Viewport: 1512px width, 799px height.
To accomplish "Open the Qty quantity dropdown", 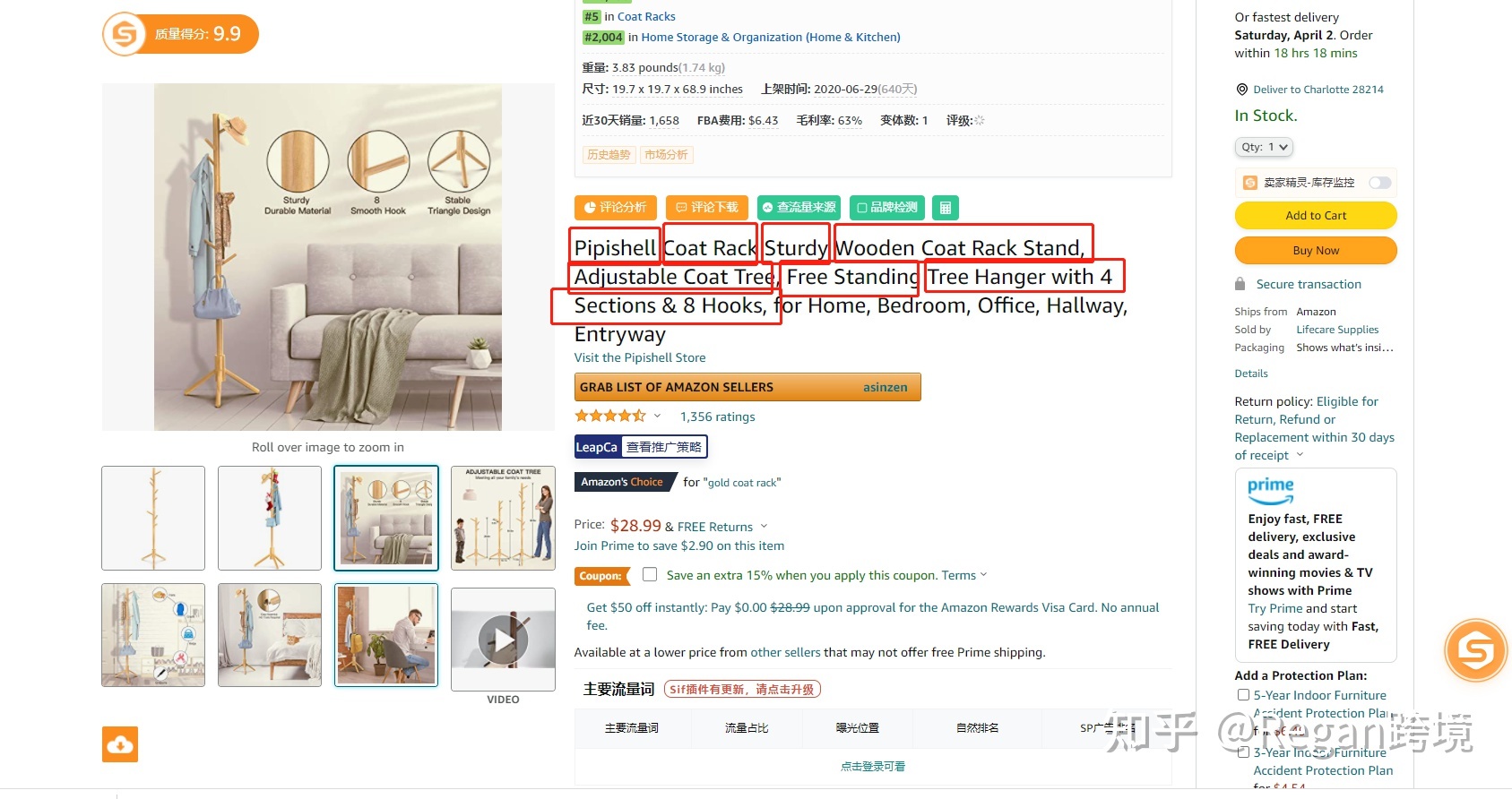I will 1264,147.
